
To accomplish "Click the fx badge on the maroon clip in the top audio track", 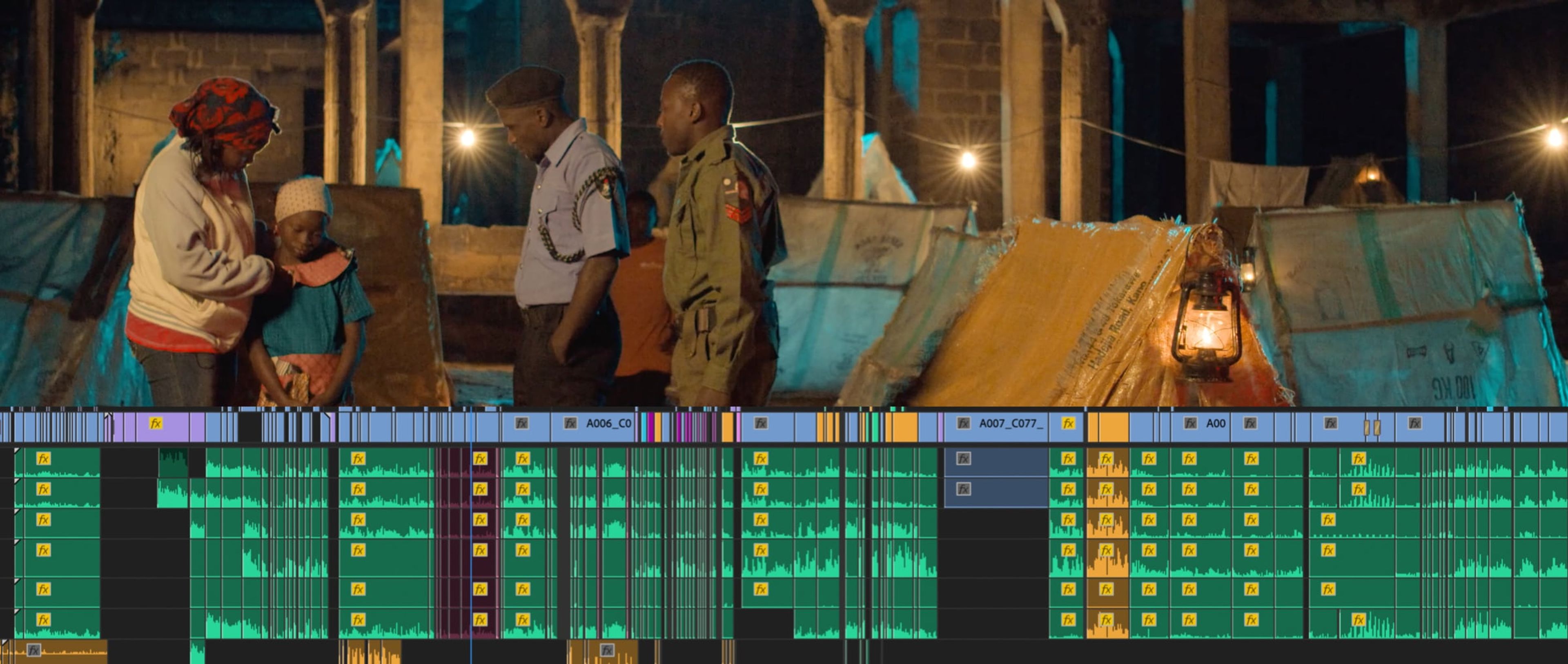I will pyautogui.click(x=480, y=458).
